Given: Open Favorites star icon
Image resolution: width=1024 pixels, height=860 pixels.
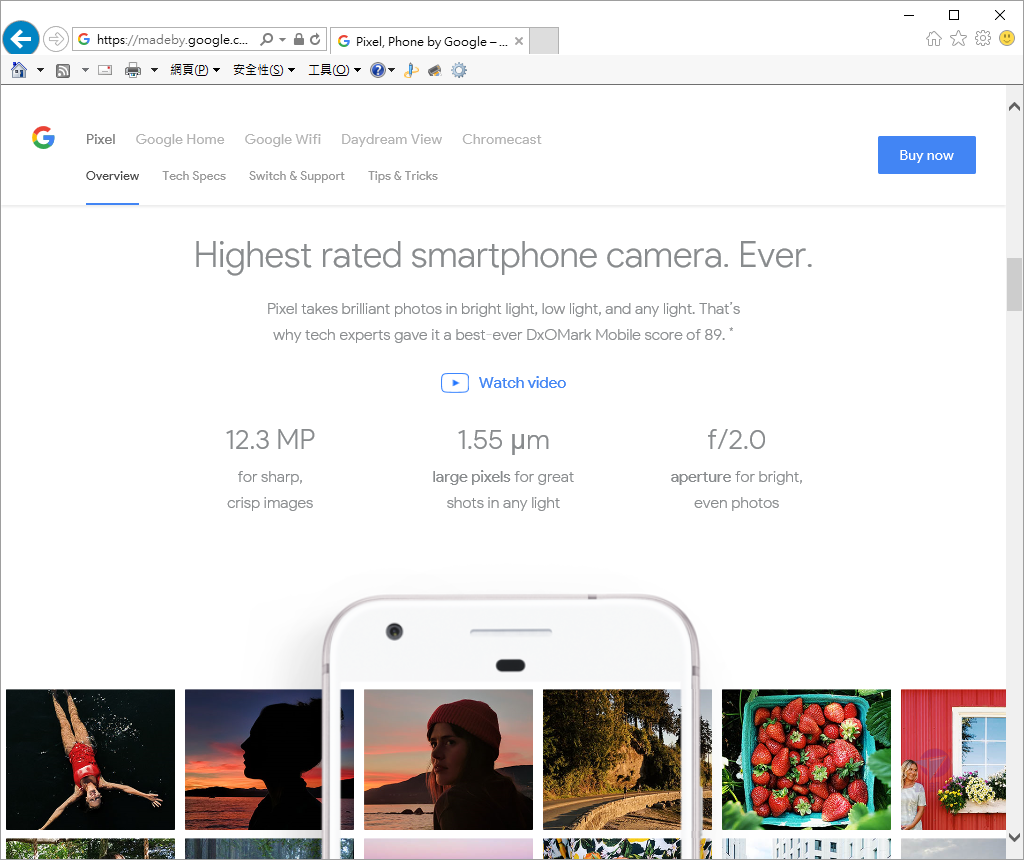Looking at the screenshot, I should [x=958, y=39].
